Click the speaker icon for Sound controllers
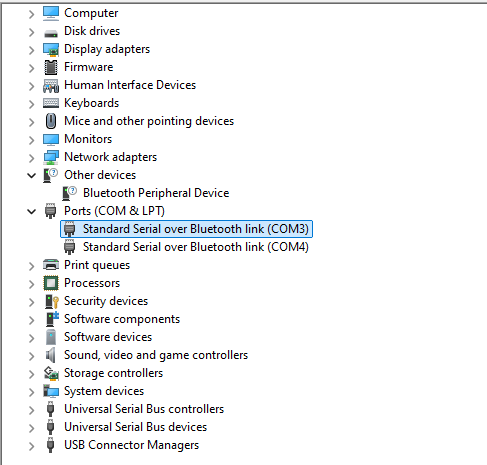The width and height of the screenshot is (487, 465). point(50,355)
